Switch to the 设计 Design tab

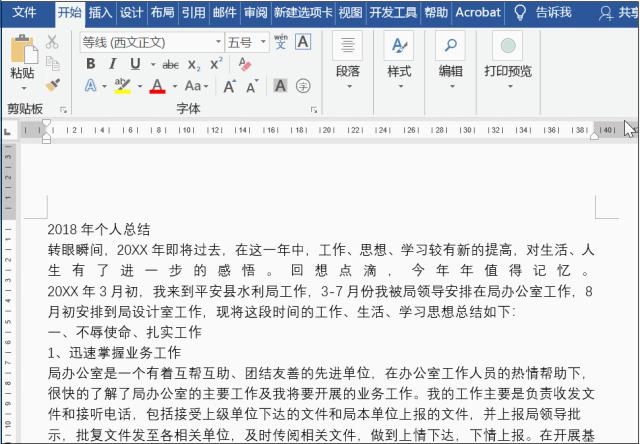click(x=131, y=12)
